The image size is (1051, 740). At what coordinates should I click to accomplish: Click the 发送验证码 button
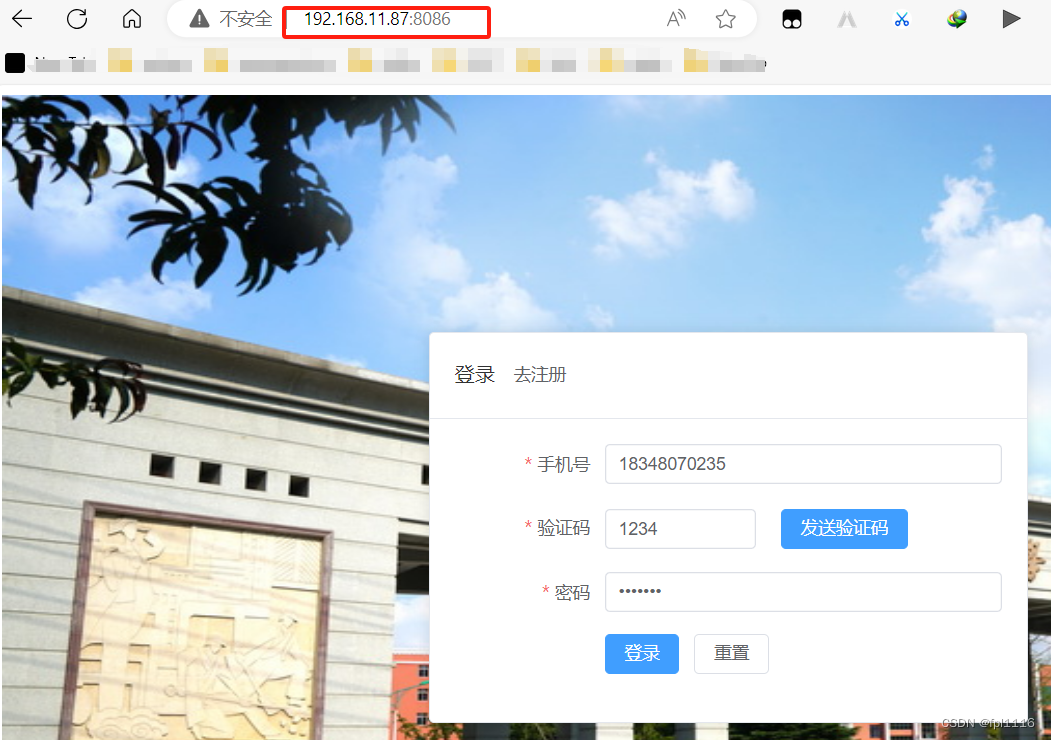[845, 529]
